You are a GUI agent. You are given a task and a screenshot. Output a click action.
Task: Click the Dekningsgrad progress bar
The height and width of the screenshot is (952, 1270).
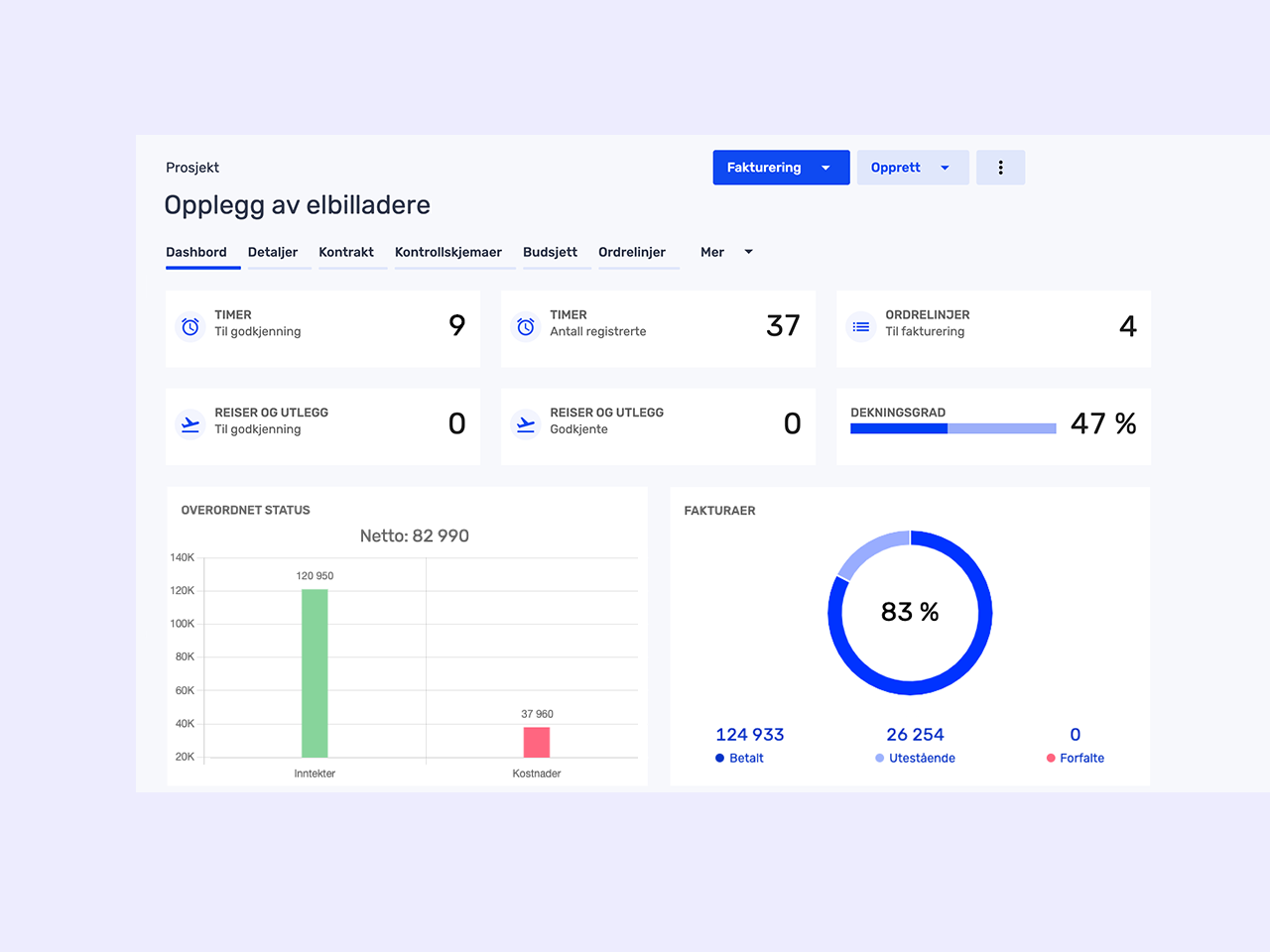(x=952, y=428)
